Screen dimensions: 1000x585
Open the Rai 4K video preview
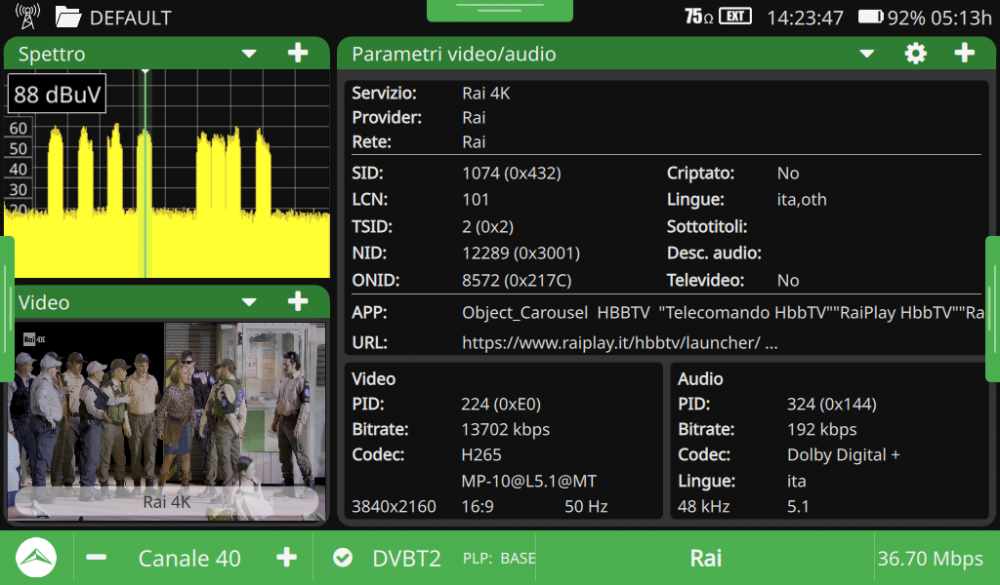click(167, 420)
